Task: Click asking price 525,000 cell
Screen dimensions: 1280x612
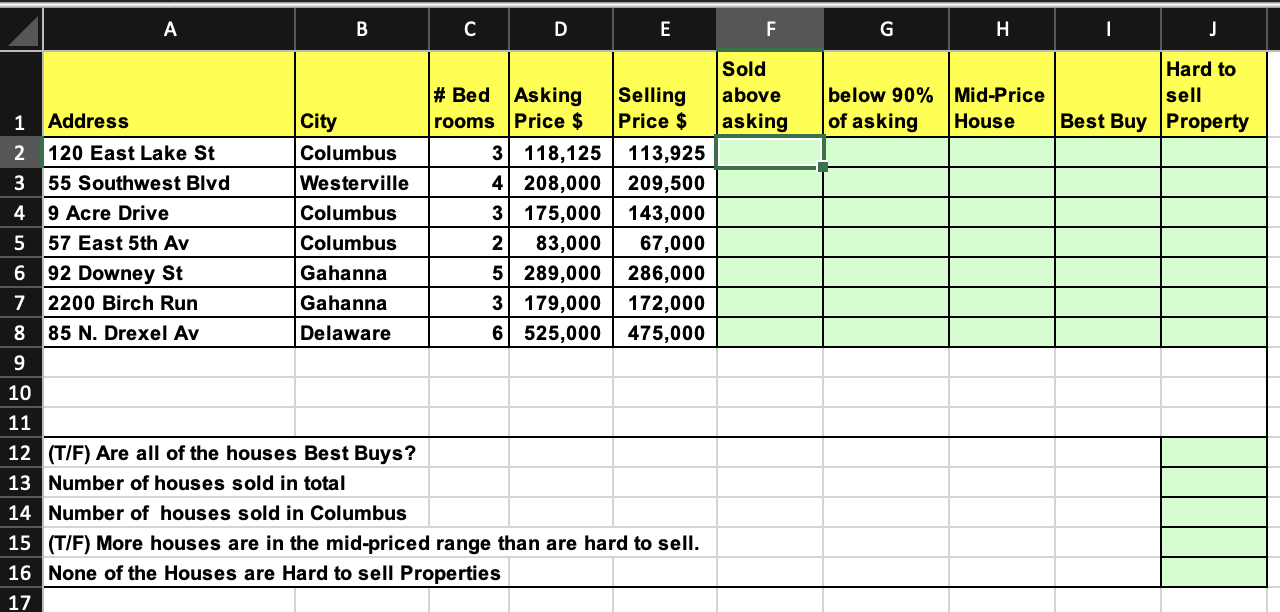Action: point(561,333)
